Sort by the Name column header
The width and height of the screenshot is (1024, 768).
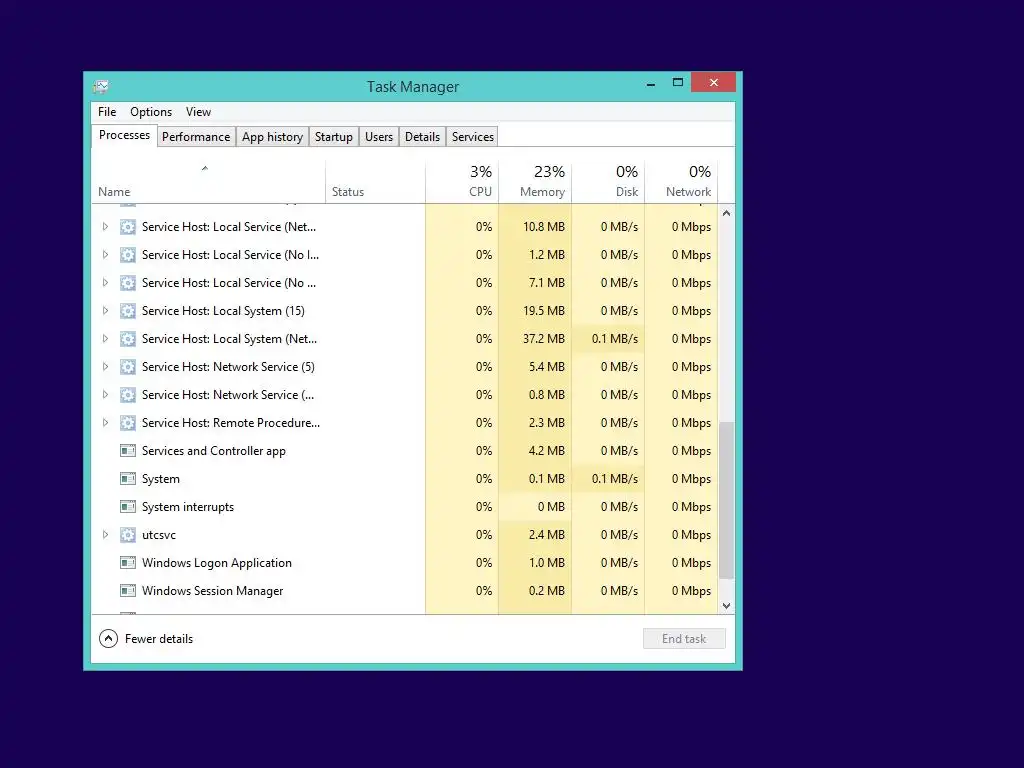tap(208, 182)
